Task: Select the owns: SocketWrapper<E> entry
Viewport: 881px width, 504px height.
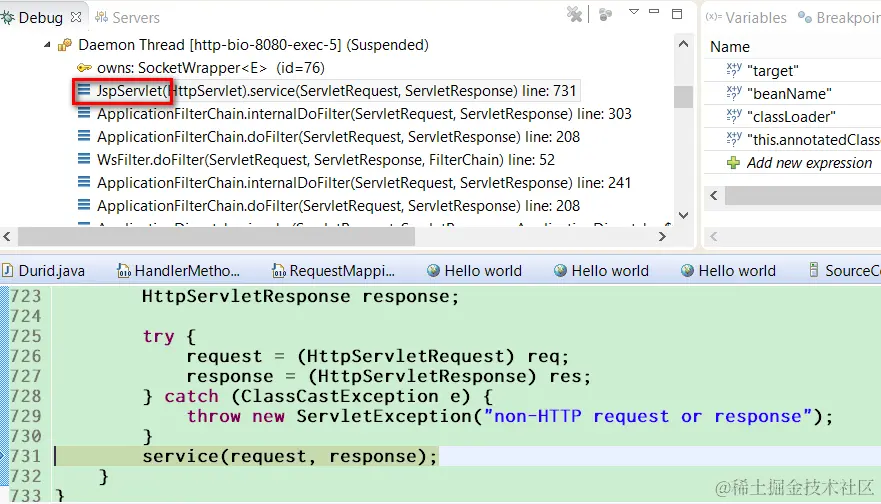Action: pyautogui.click(x=211, y=68)
